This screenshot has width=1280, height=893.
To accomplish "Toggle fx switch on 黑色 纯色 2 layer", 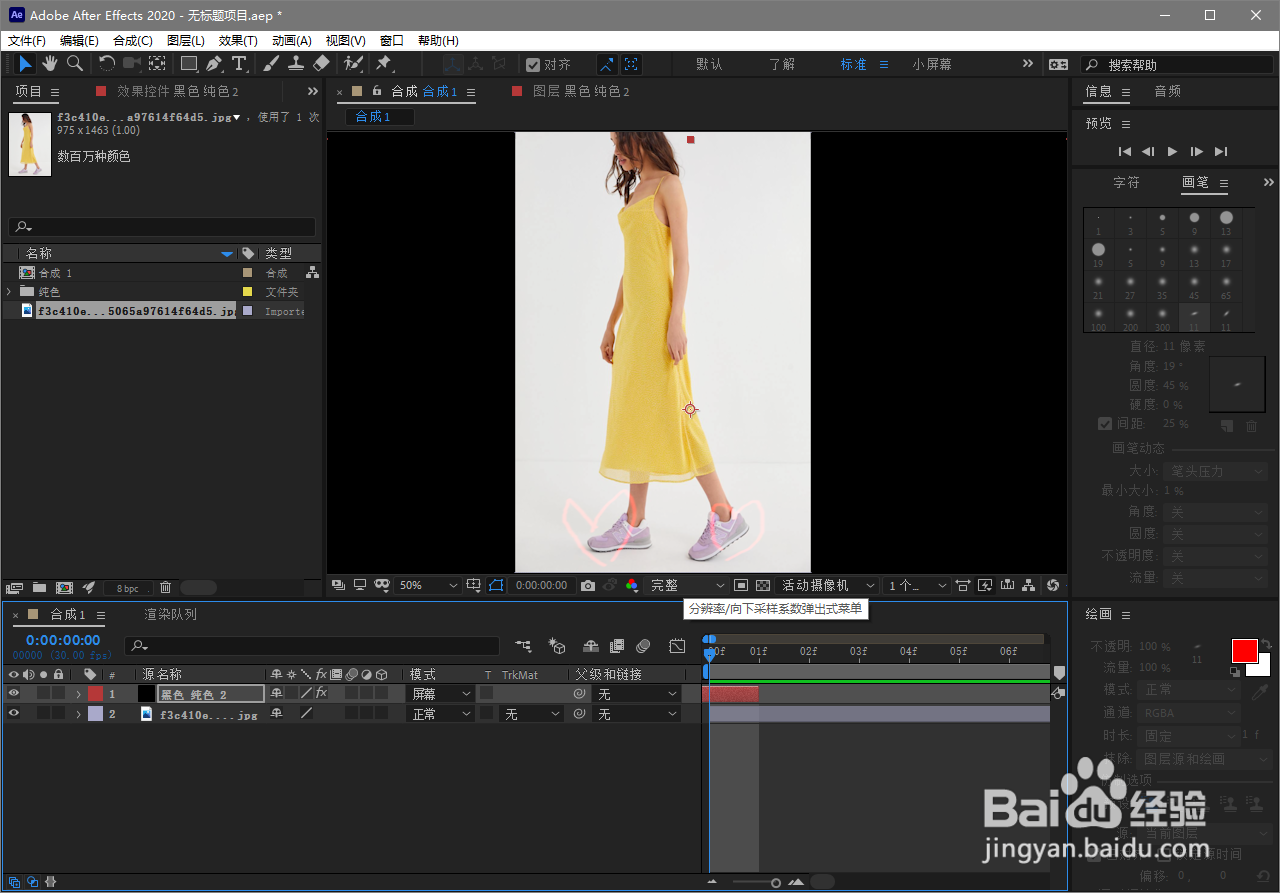I will click(321, 693).
